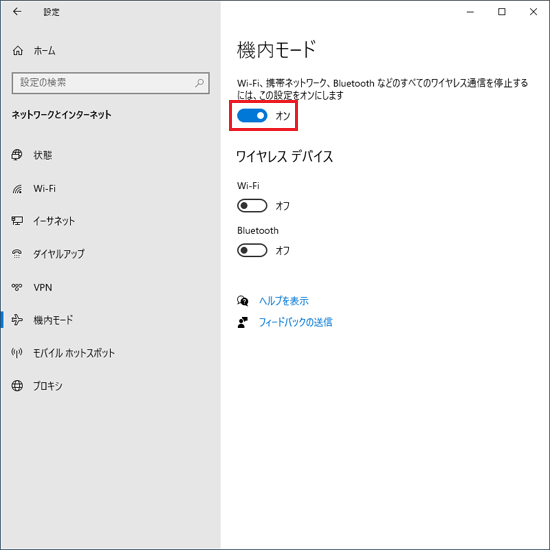The height and width of the screenshot is (550, 550).
Task: Enable the Wi-Fi wireless device toggle
Action: coord(252,206)
